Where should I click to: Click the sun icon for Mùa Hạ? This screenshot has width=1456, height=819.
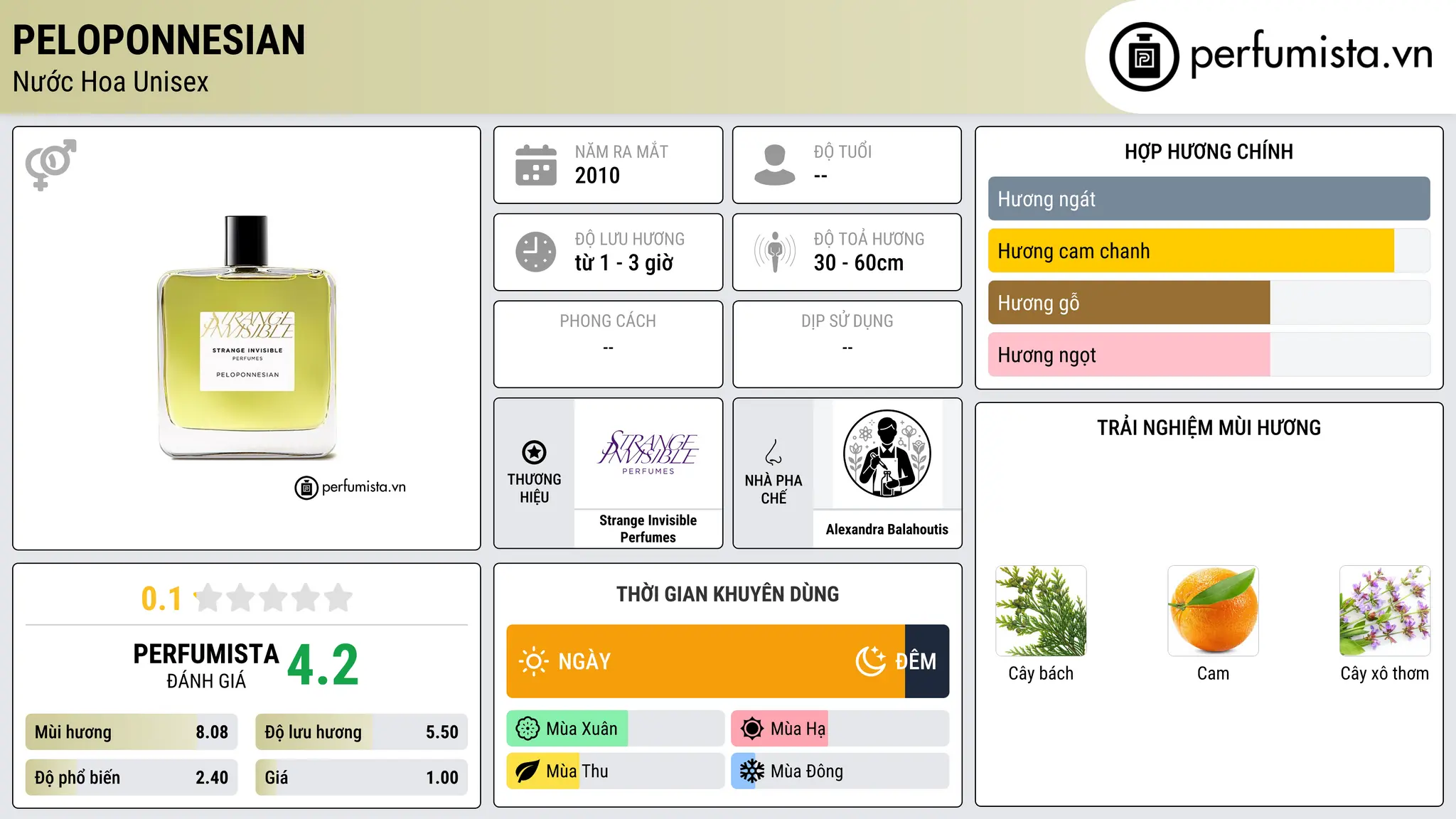click(x=752, y=729)
